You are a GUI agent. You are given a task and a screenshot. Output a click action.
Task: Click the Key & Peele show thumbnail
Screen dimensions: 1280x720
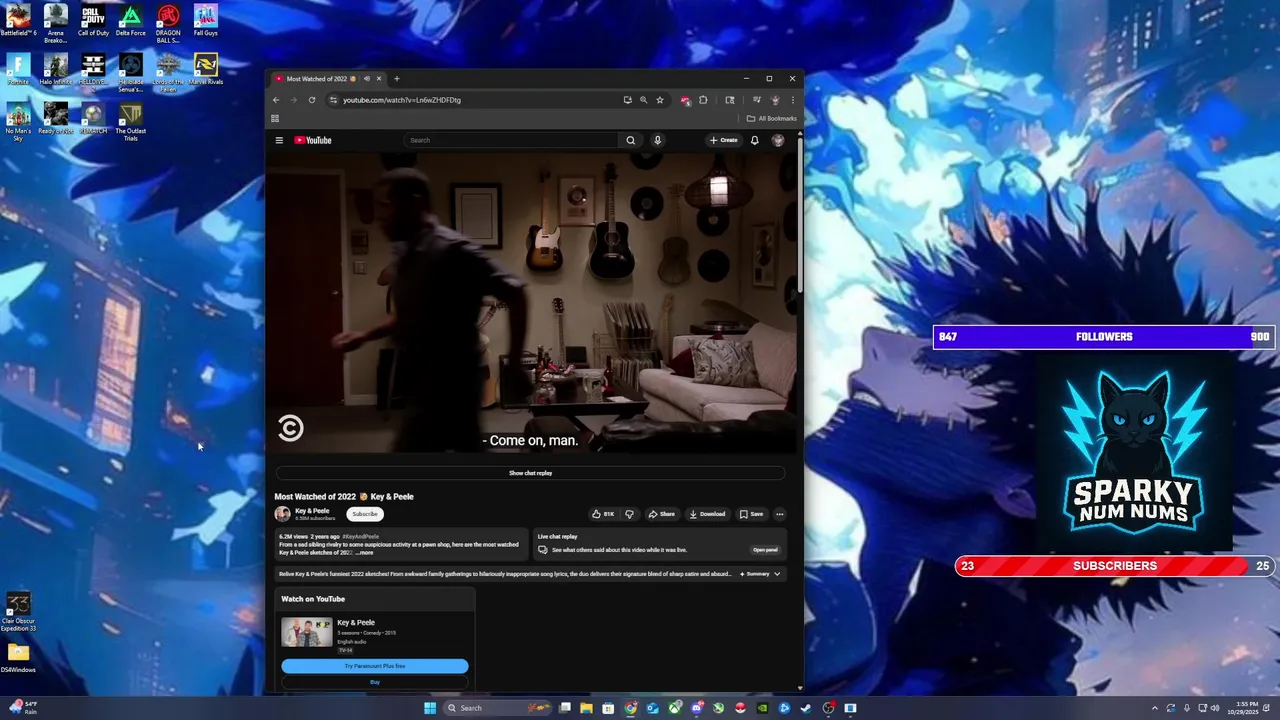pyautogui.click(x=306, y=633)
